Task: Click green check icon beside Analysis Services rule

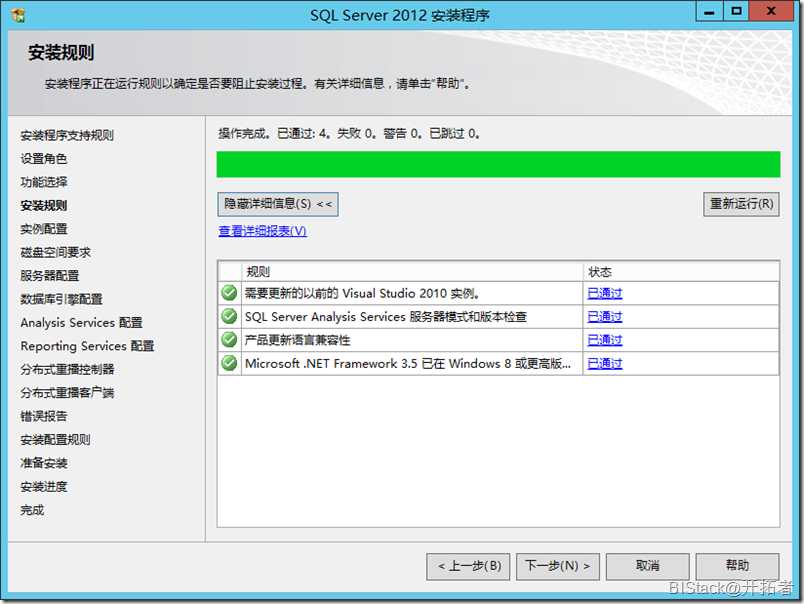Action: point(229,316)
